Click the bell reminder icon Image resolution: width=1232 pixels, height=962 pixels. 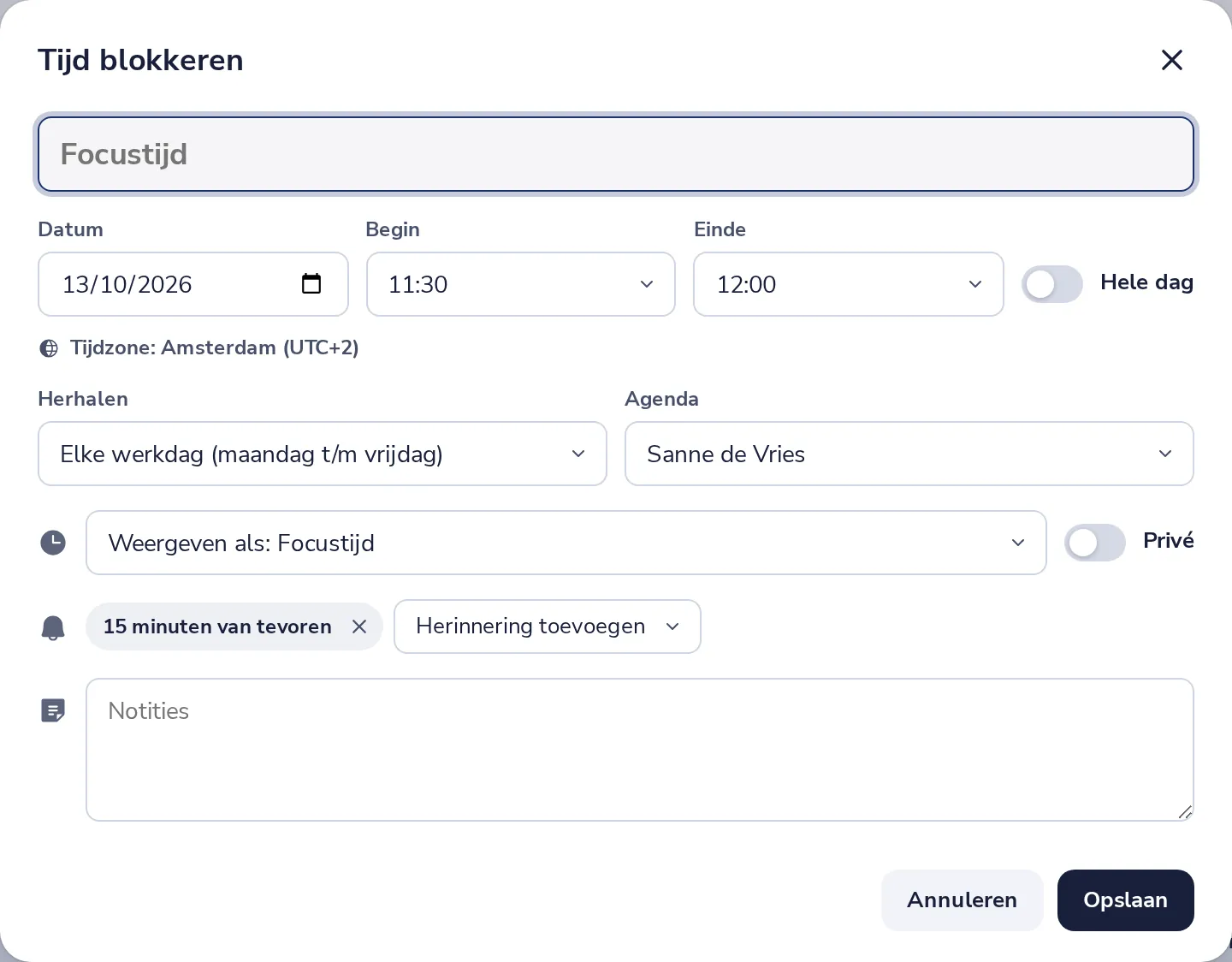click(53, 627)
